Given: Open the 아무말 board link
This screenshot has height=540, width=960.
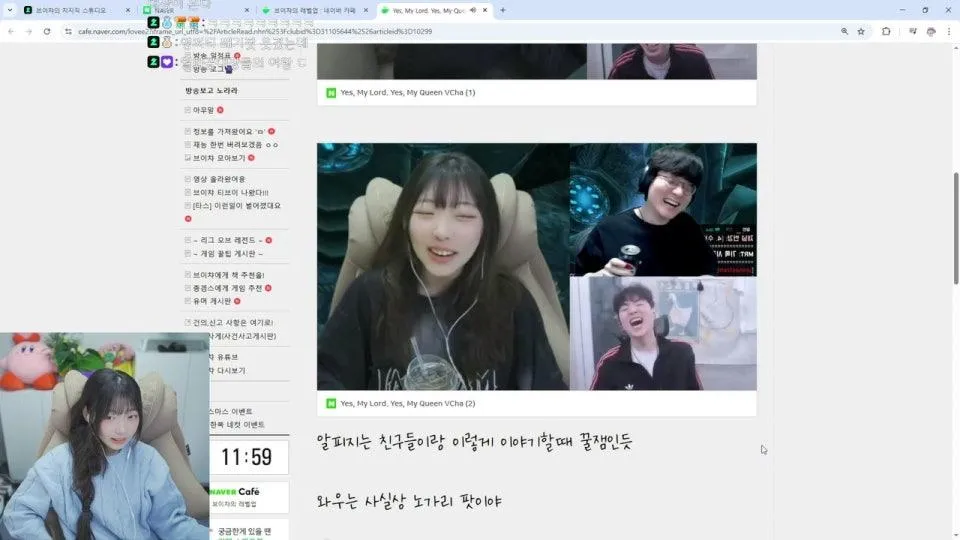Looking at the screenshot, I should [x=203, y=110].
